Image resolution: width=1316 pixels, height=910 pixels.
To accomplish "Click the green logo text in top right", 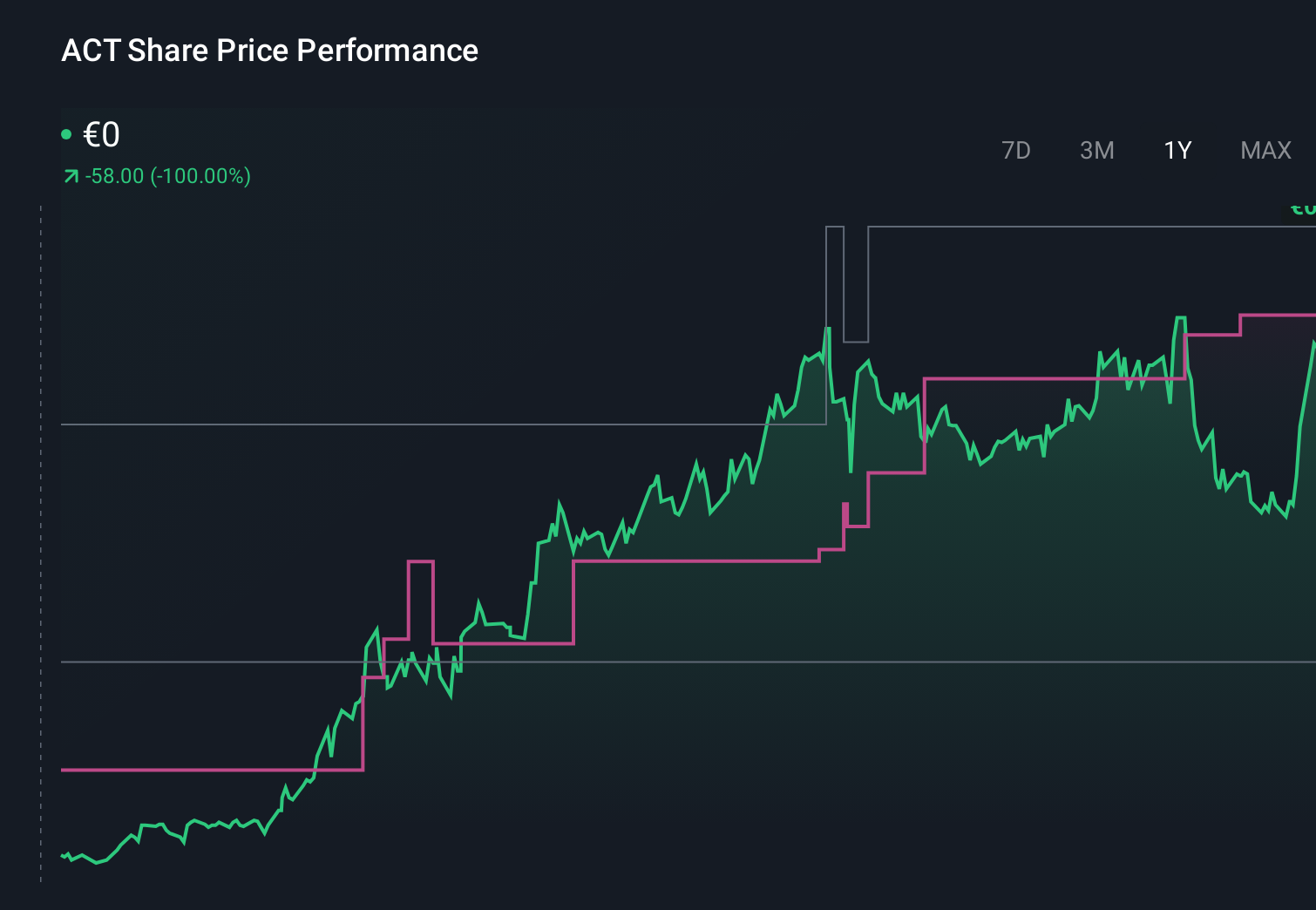I will pos(1302,210).
